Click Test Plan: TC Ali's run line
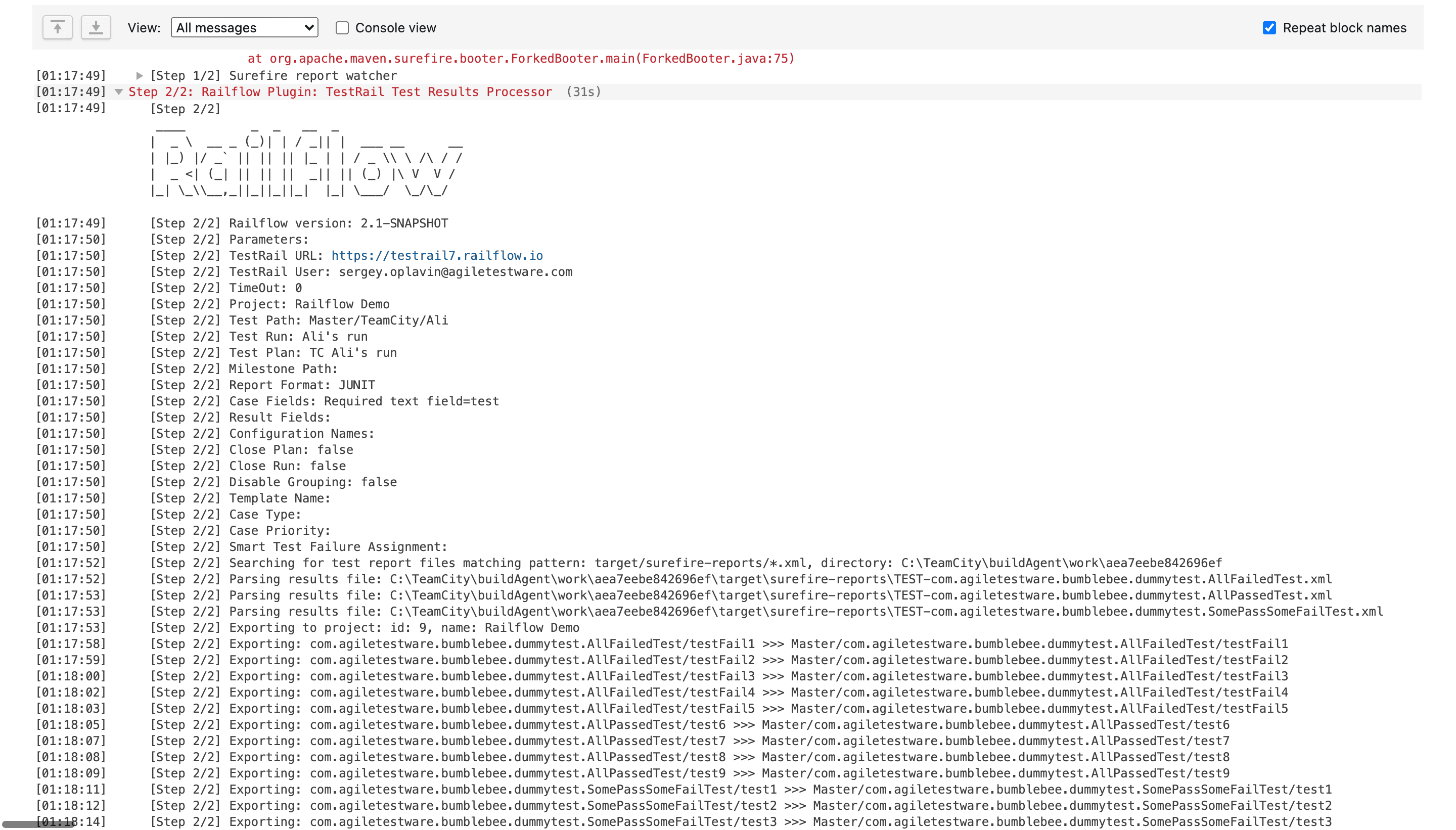 313,353
